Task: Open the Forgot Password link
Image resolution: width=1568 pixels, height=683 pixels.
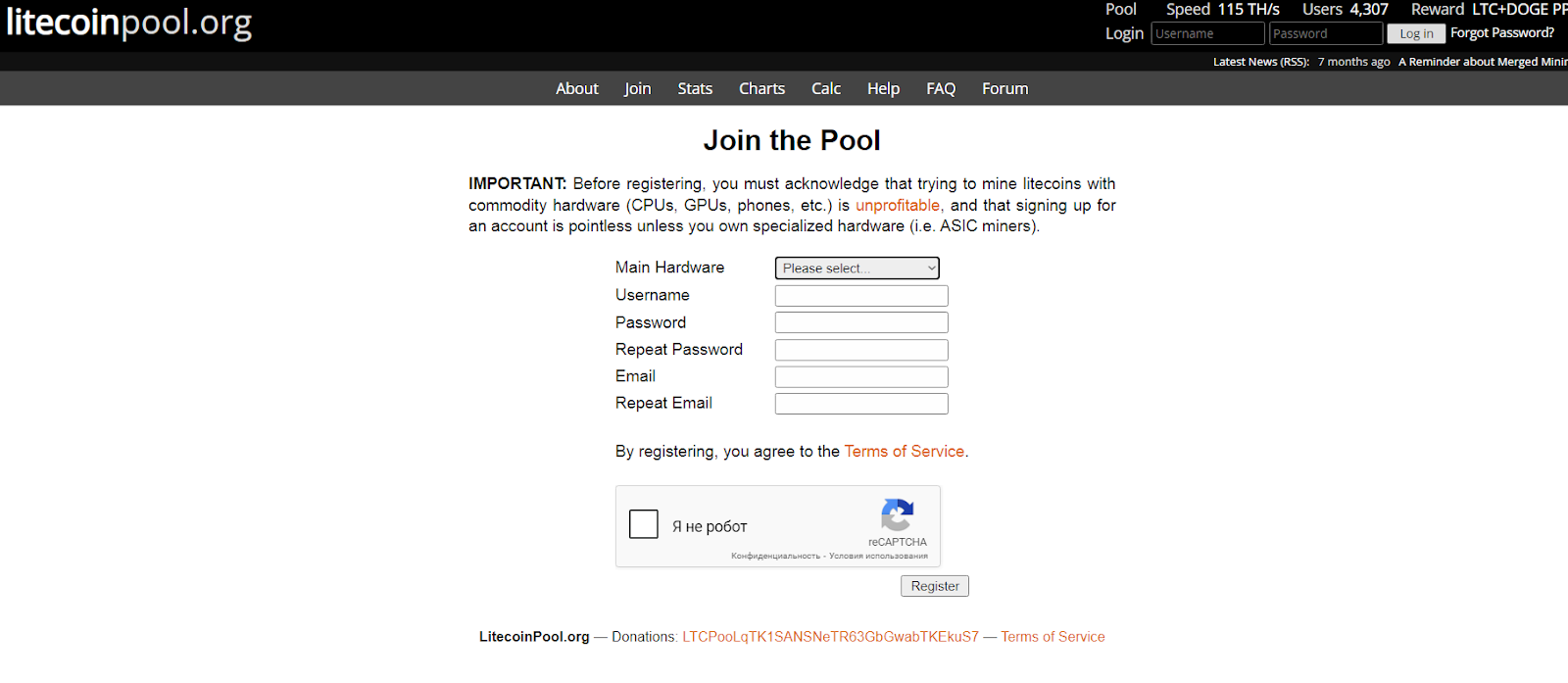Action: point(1502,32)
